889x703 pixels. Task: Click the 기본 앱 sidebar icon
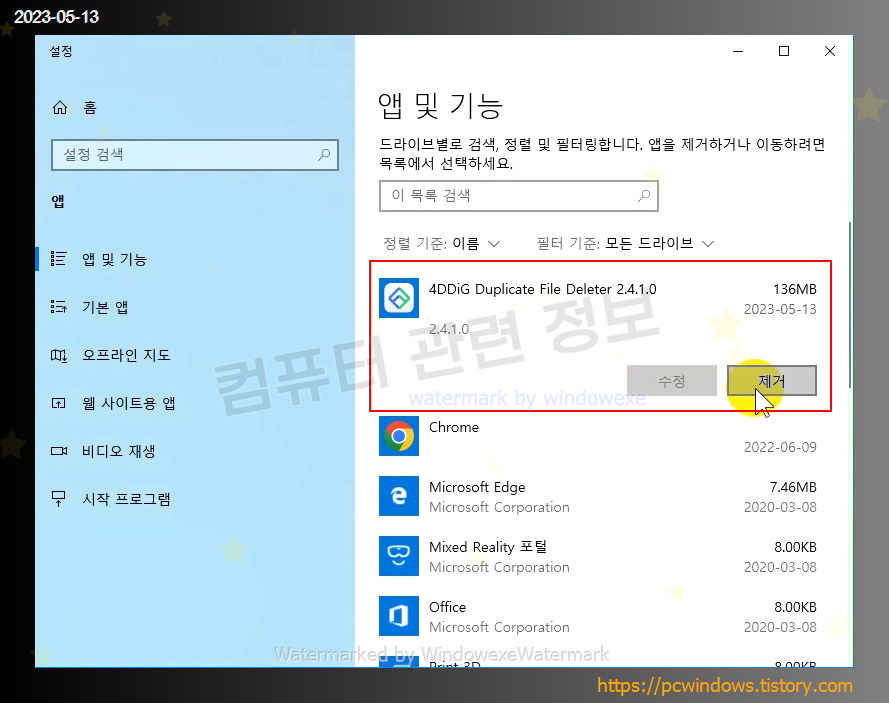pos(58,307)
